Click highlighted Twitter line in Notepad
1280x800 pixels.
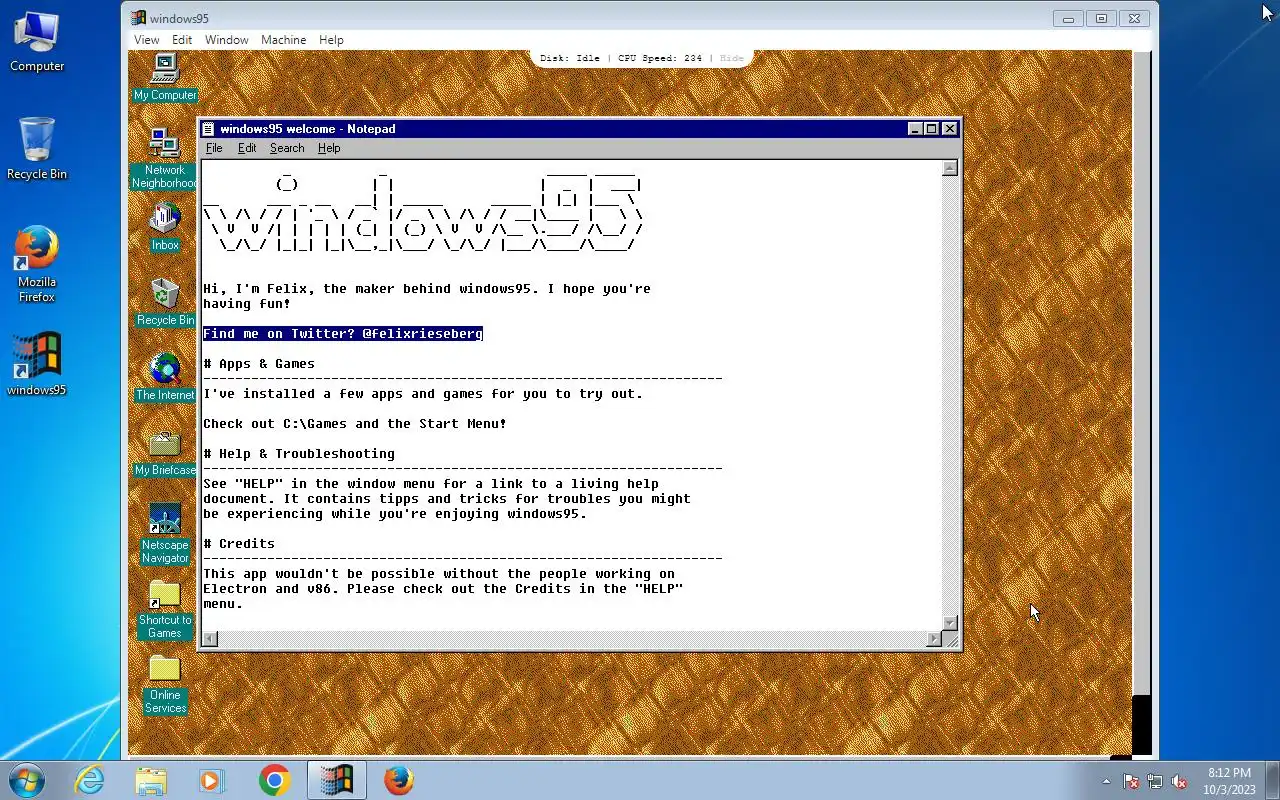pos(343,334)
